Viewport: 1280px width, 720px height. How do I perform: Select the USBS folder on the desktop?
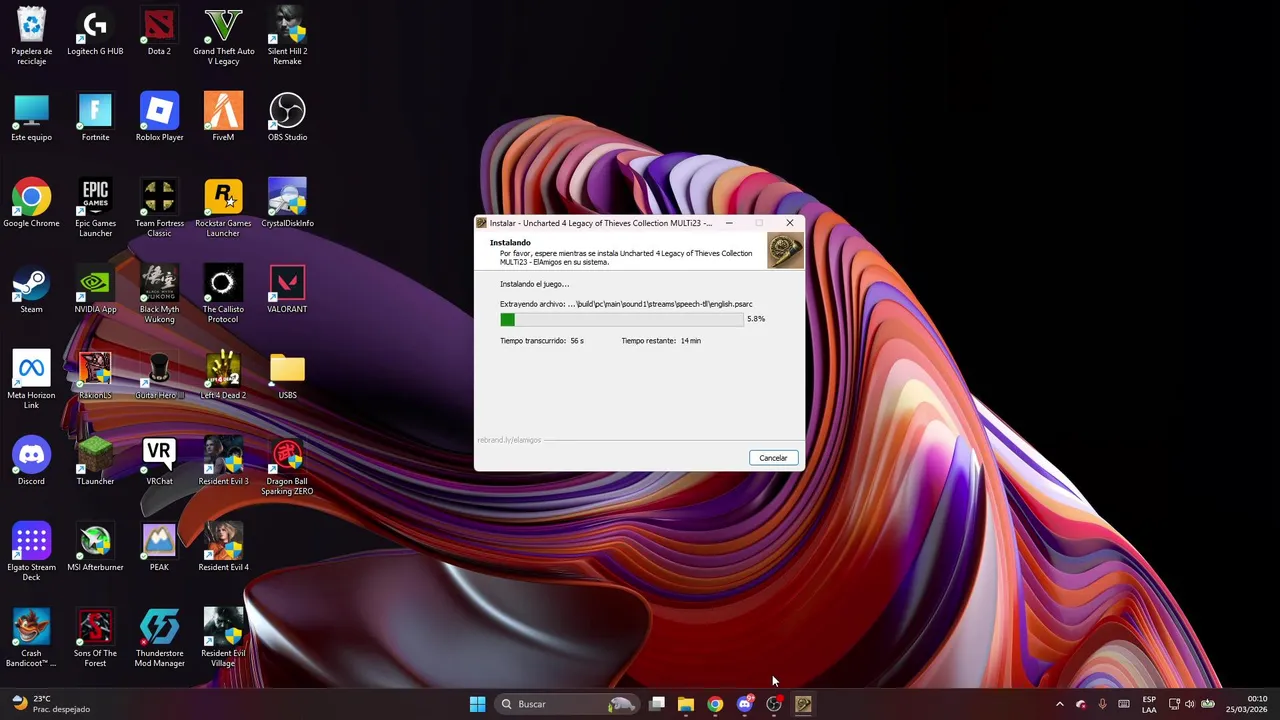tap(287, 376)
